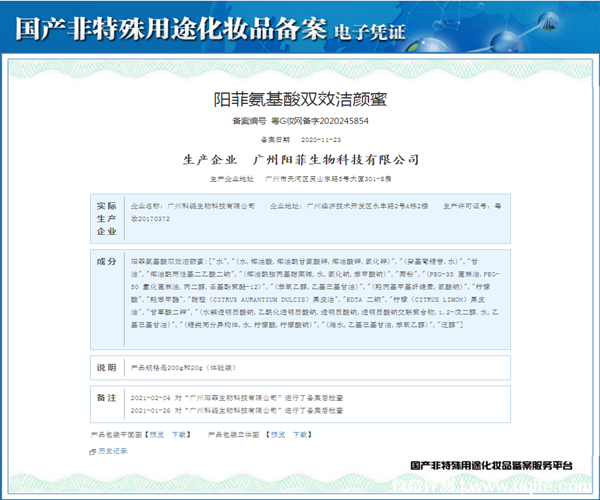Click the 成分 section label
The height and width of the screenshot is (500, 600).
tap(106, 262)
